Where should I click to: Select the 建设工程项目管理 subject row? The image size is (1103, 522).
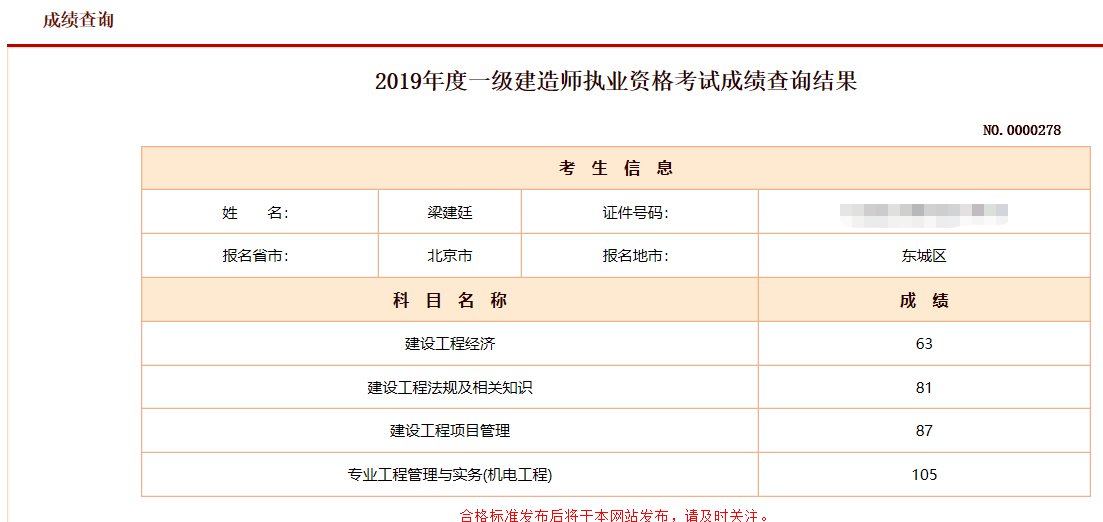449,431
